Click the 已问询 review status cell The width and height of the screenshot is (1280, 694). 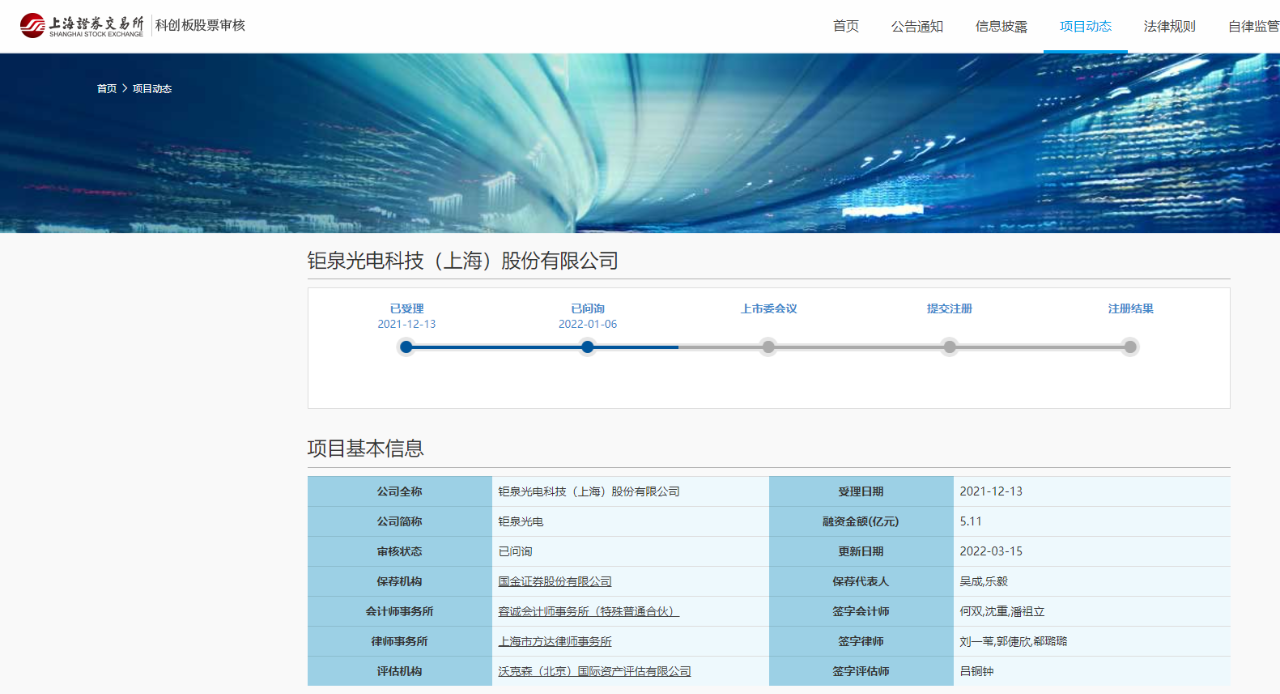pos(631,551)
